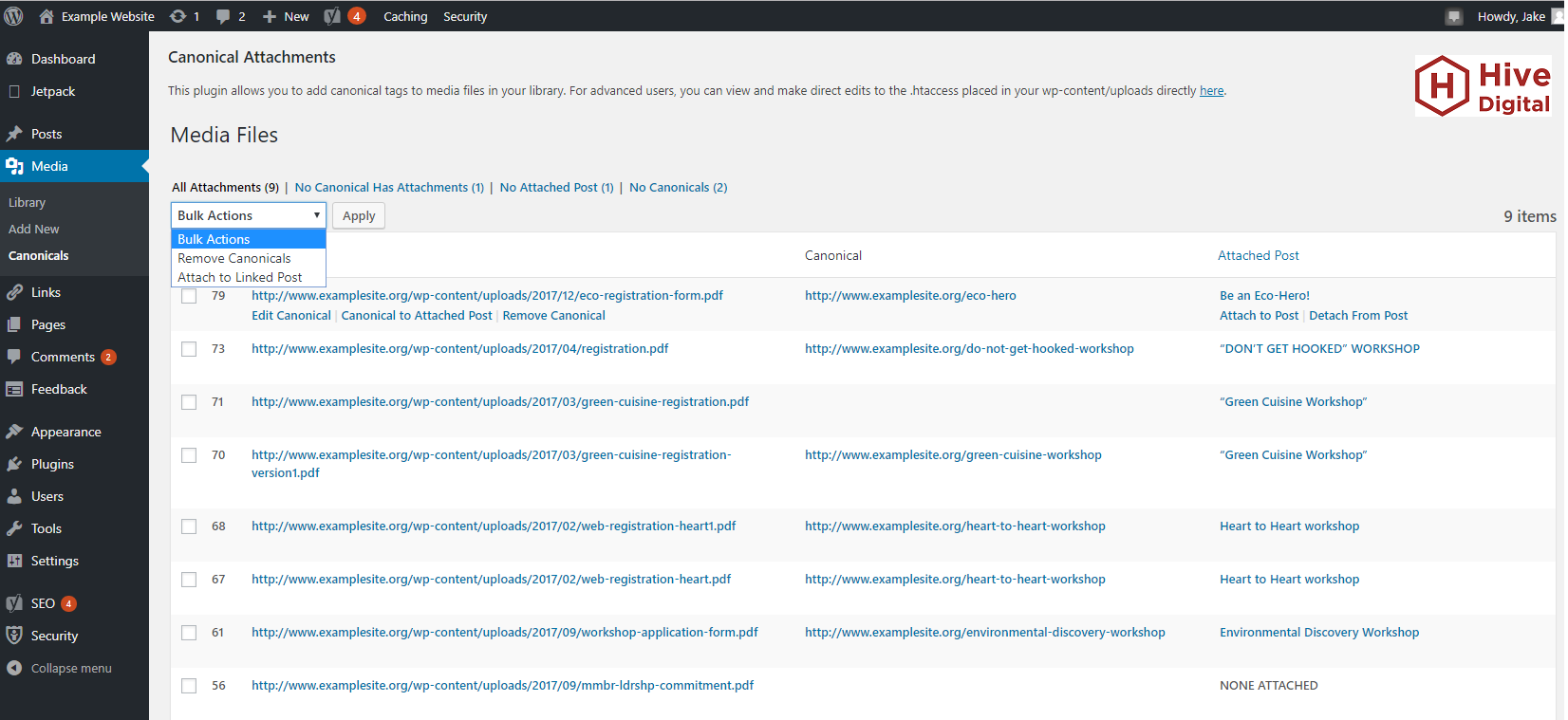Click the '9 items' count text
1568x720 pixels.
click(x=1529, y=216)
